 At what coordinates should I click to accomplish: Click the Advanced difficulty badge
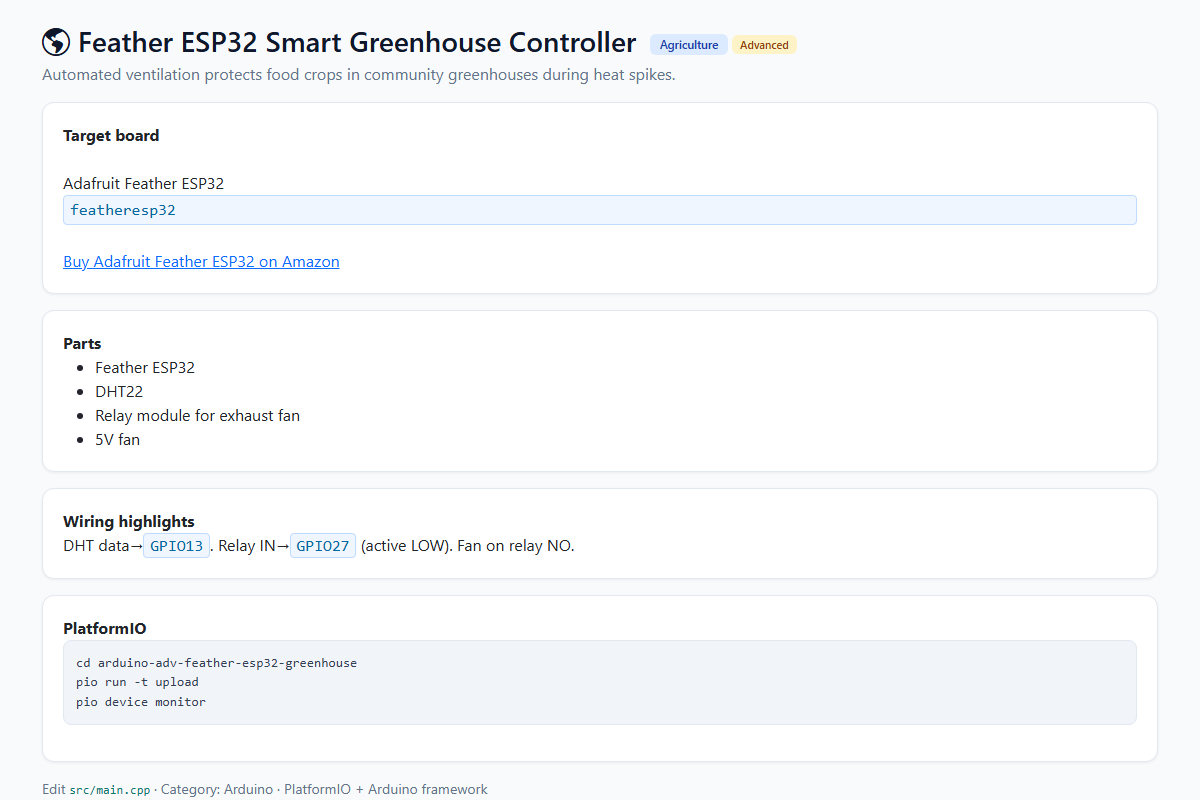coord(764,45)
